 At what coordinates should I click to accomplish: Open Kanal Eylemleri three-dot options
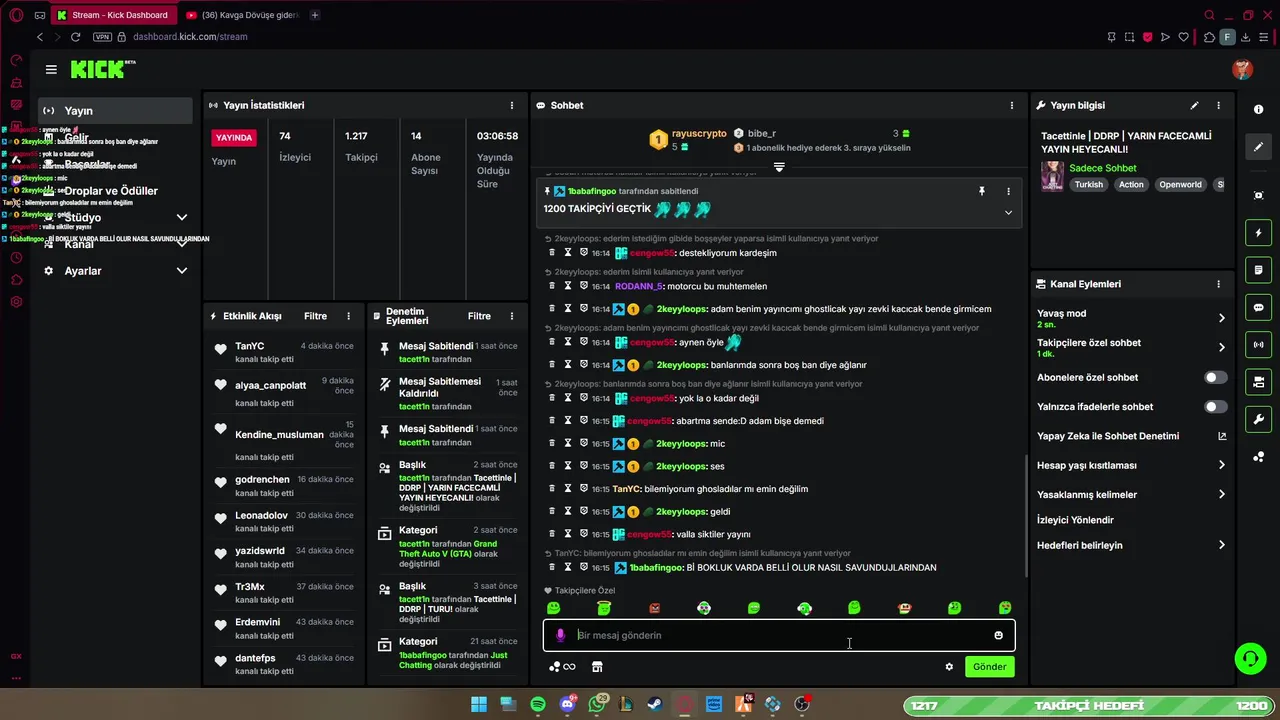point(1218,284)
